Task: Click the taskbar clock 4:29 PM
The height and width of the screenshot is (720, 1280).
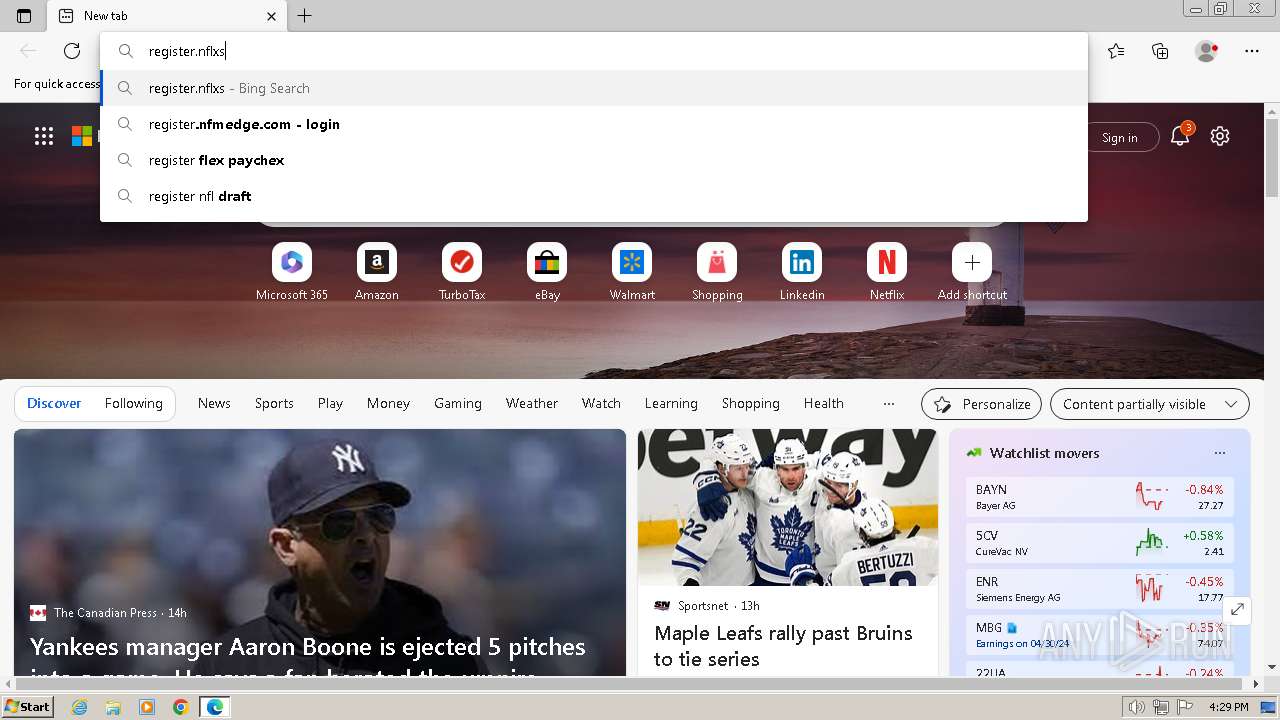Action: [x=1228, y=707]
